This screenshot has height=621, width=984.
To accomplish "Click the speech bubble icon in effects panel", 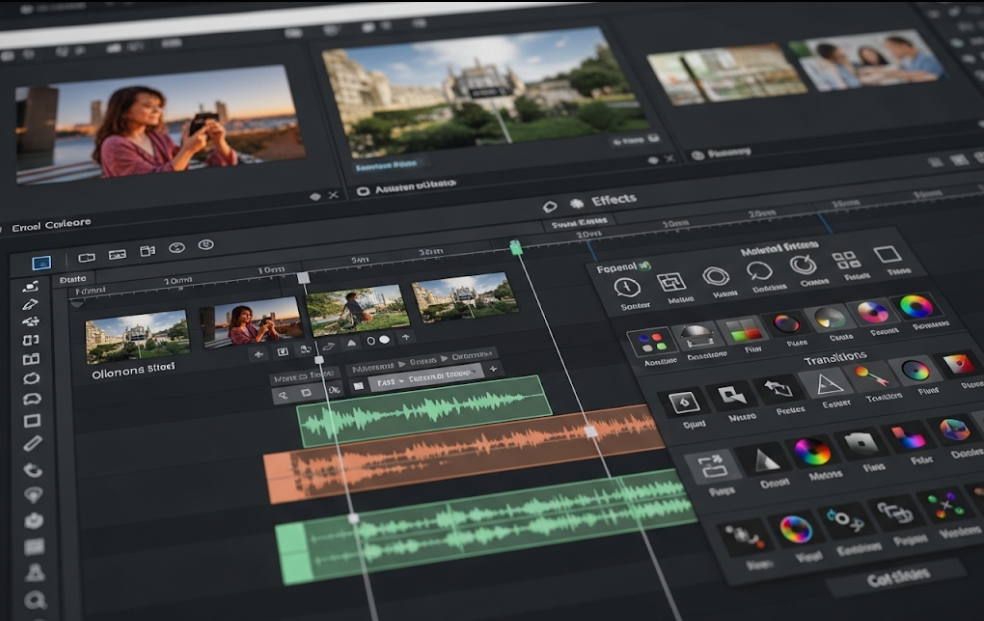I will [759, 271].
